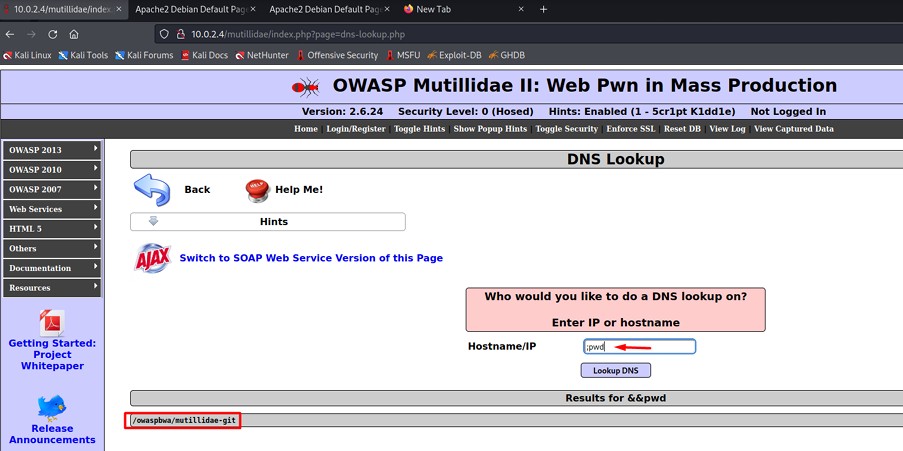Click the browser Home icon
This screenshot has width=903, height=451.
(74, 35)
